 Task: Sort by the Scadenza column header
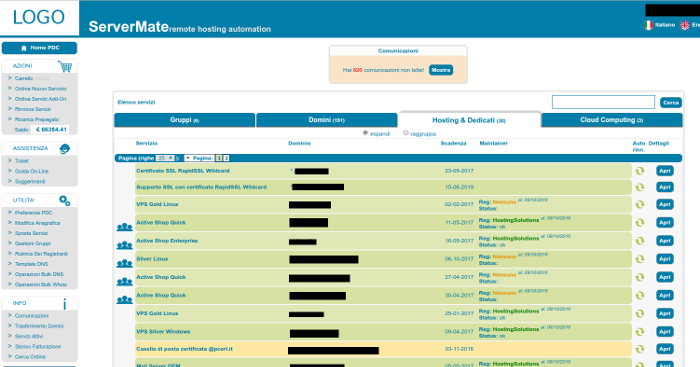pos(453,143)
